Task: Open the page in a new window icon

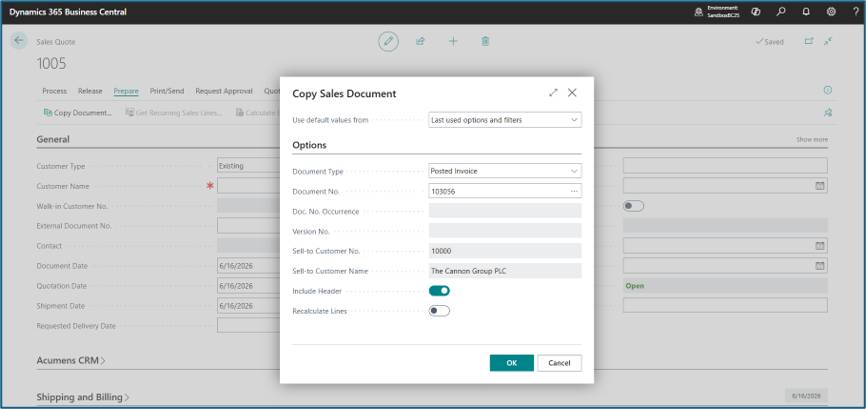Action: (809, 41)
